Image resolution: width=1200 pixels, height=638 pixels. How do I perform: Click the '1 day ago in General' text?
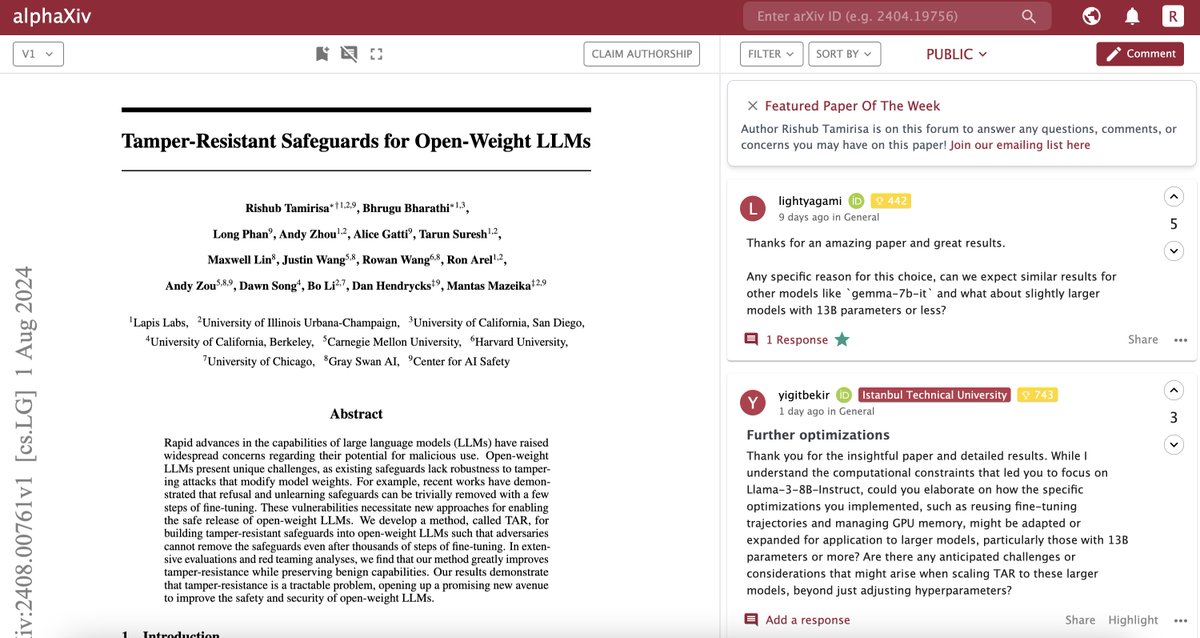(x=826, y=411)
